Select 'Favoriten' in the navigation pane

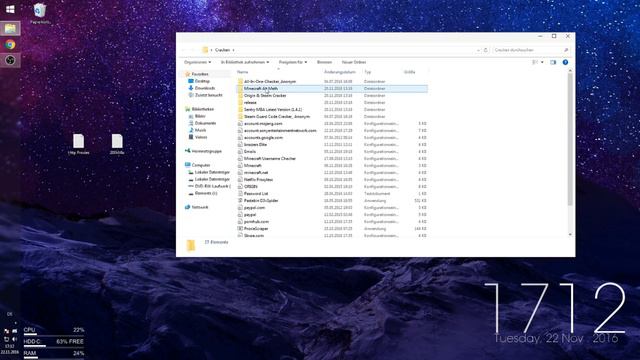pos(200,74)
